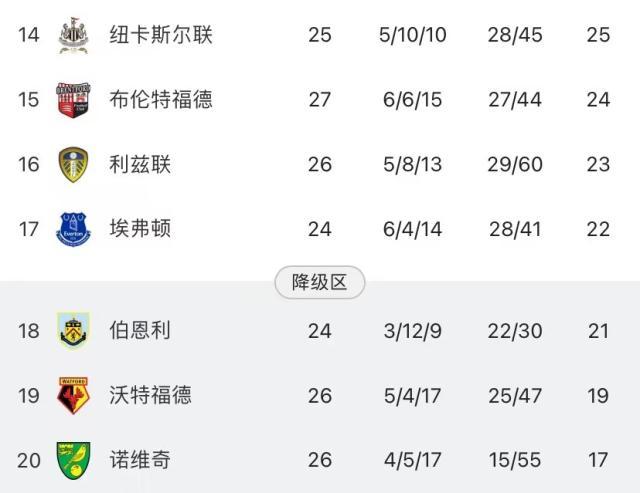Screen dimensions: 640x493
Task: Click the Leeds United club crest
Action: click(75, 164)
